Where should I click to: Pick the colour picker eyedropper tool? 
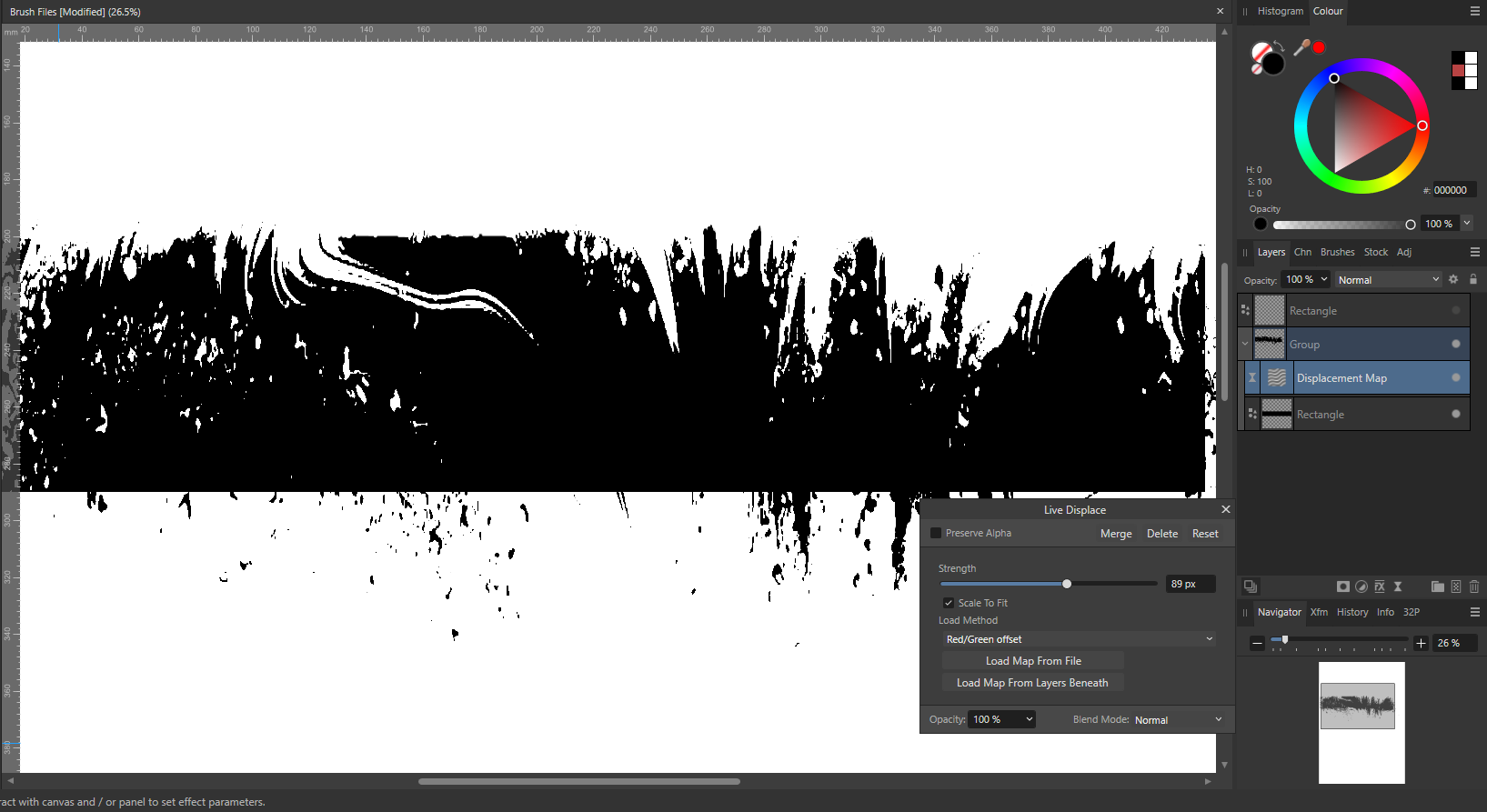1301,47
